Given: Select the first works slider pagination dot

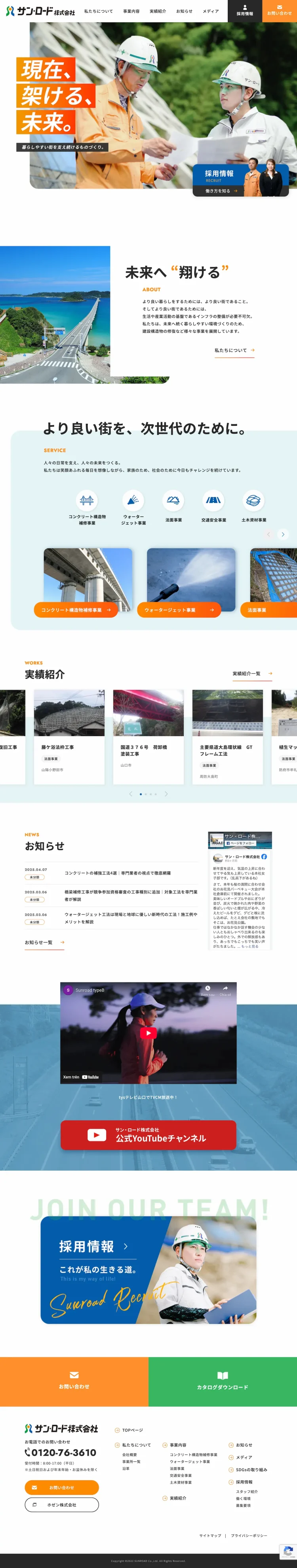Looking at the screenshot, I should [141, 794].
